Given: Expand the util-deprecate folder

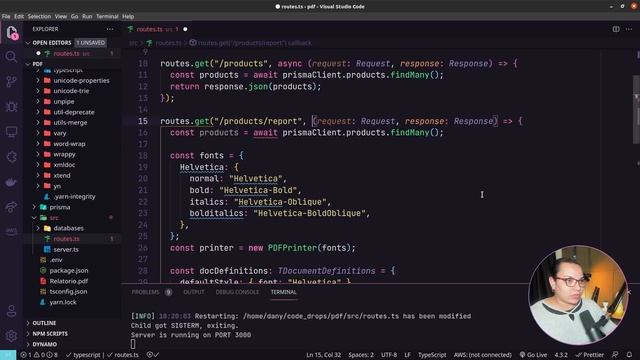Looking at the screenshot, I should (x=74, y=112).
